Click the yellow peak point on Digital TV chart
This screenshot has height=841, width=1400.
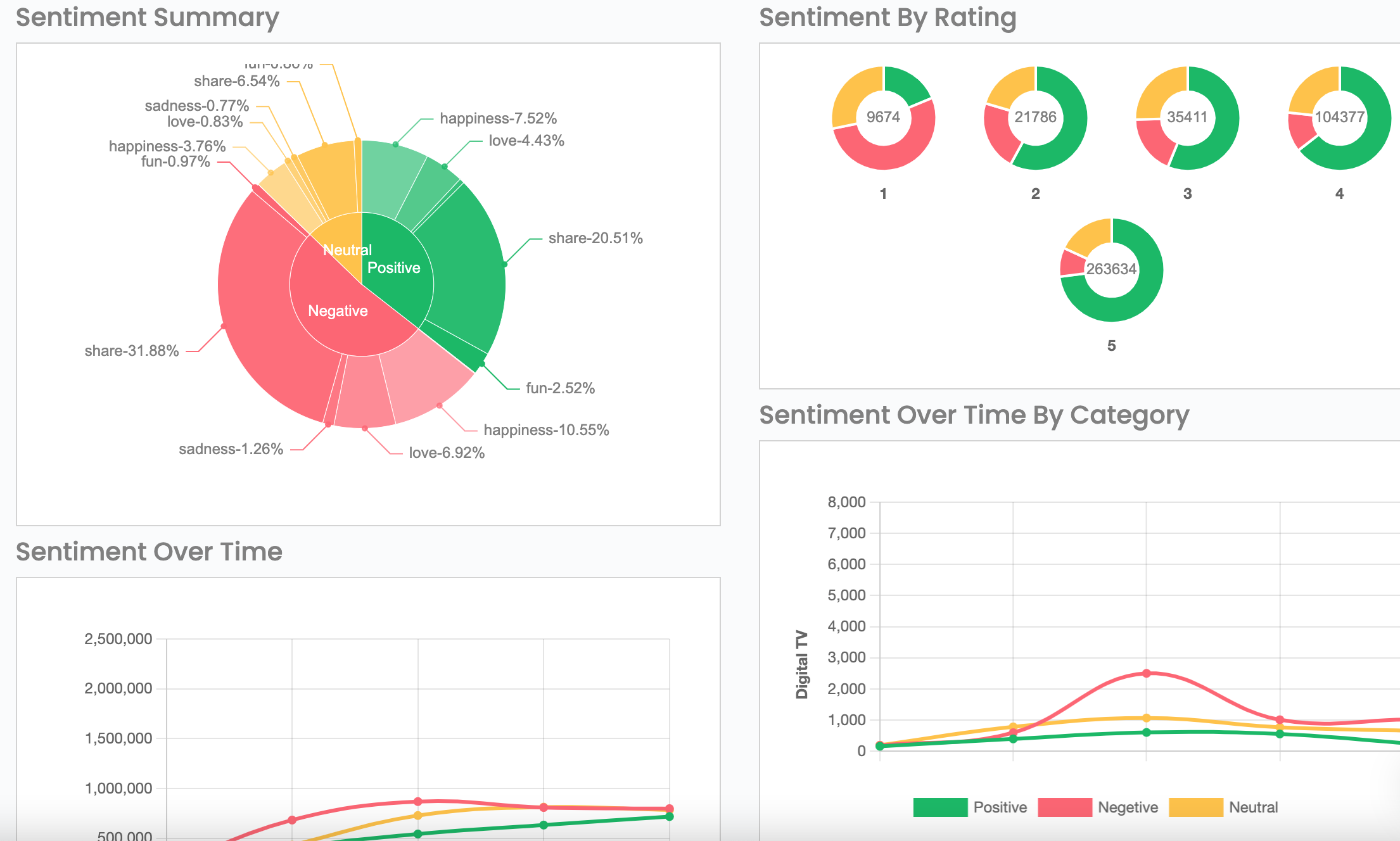tap(1146, 718)
